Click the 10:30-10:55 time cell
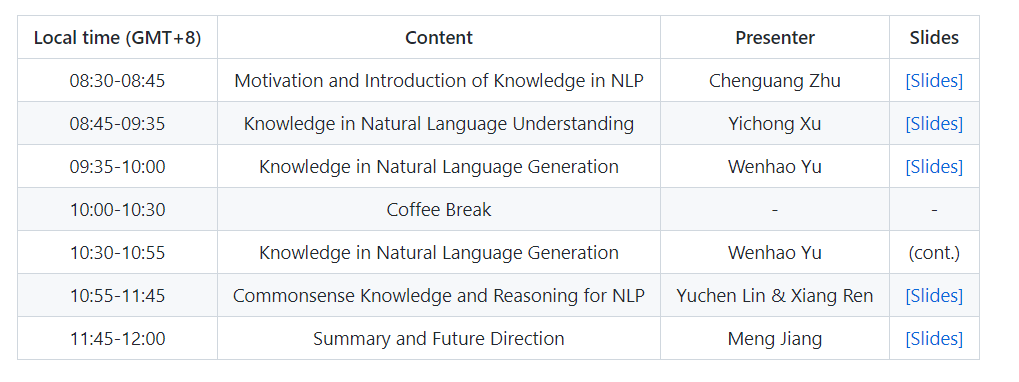Viewport: 1019px width, 382px height. (x=118, y=253)
